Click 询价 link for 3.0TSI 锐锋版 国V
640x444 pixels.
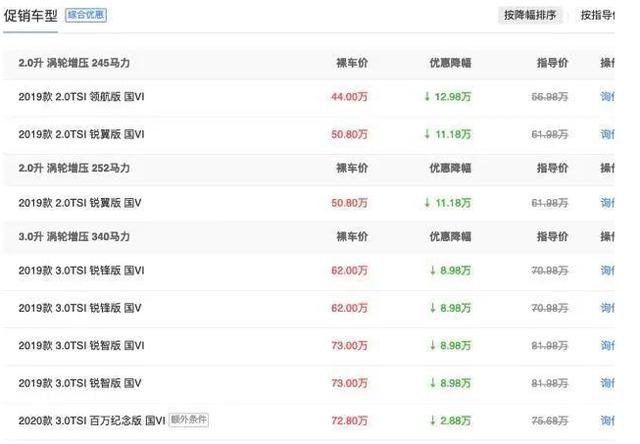[x=607, y=308]
